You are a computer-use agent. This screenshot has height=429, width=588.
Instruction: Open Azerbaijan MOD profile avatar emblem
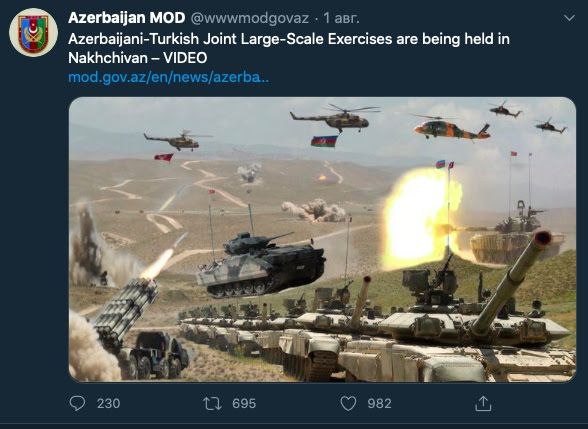pos(33,32)
